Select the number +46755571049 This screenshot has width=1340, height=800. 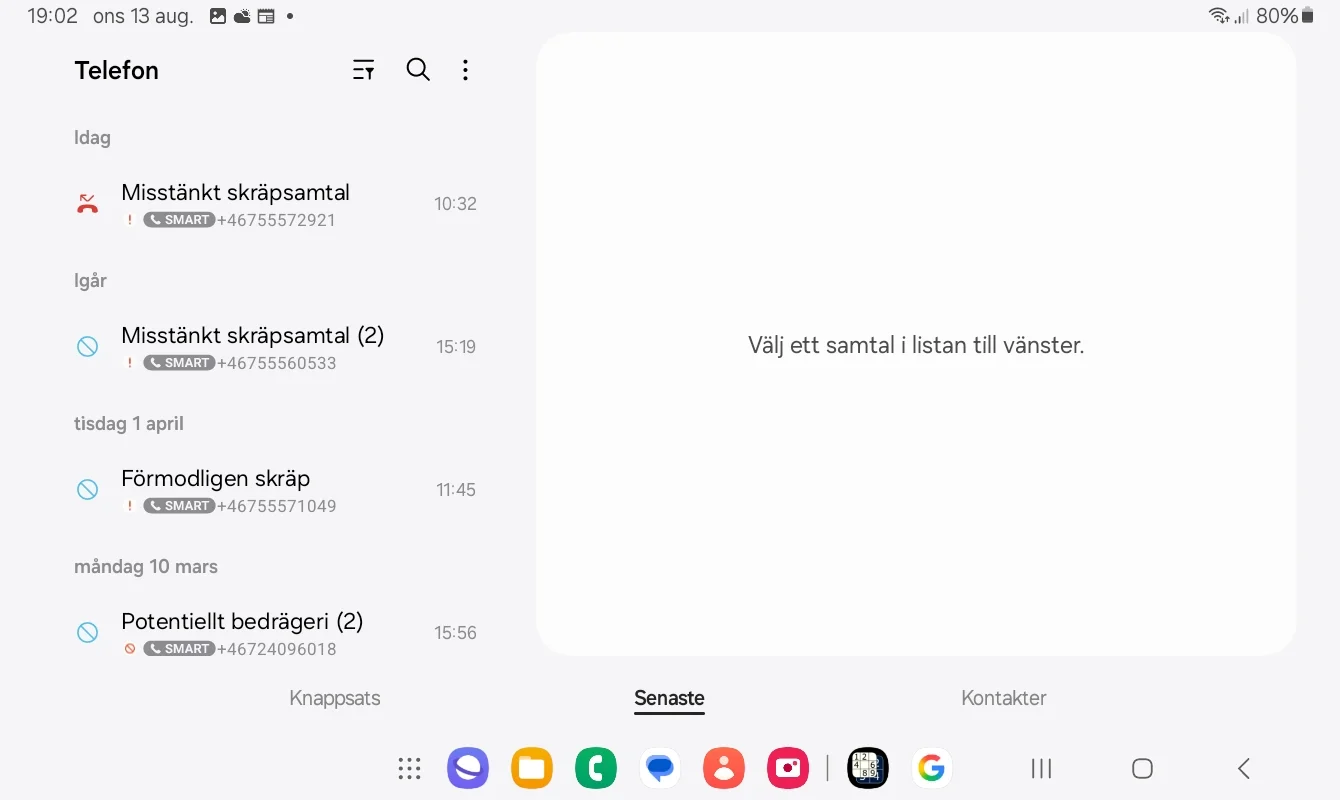pos(277,506)
